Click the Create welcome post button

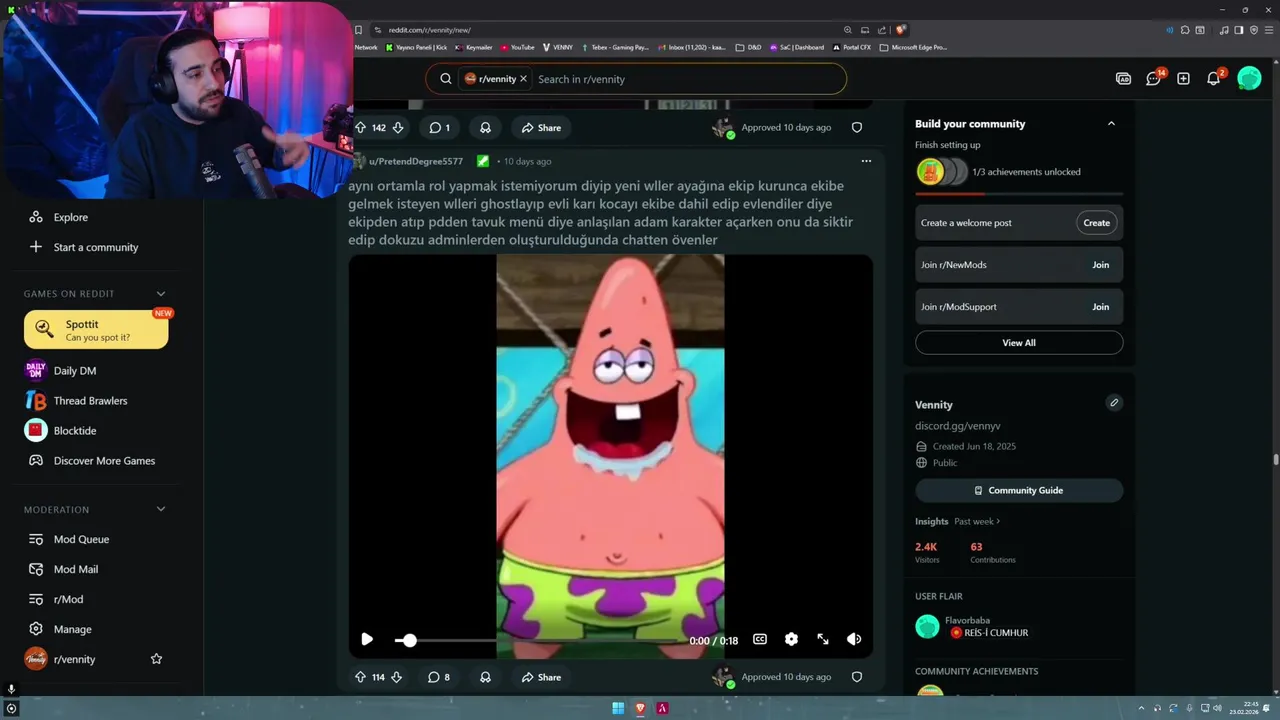pyautogui.click(x=1096, y=223)
